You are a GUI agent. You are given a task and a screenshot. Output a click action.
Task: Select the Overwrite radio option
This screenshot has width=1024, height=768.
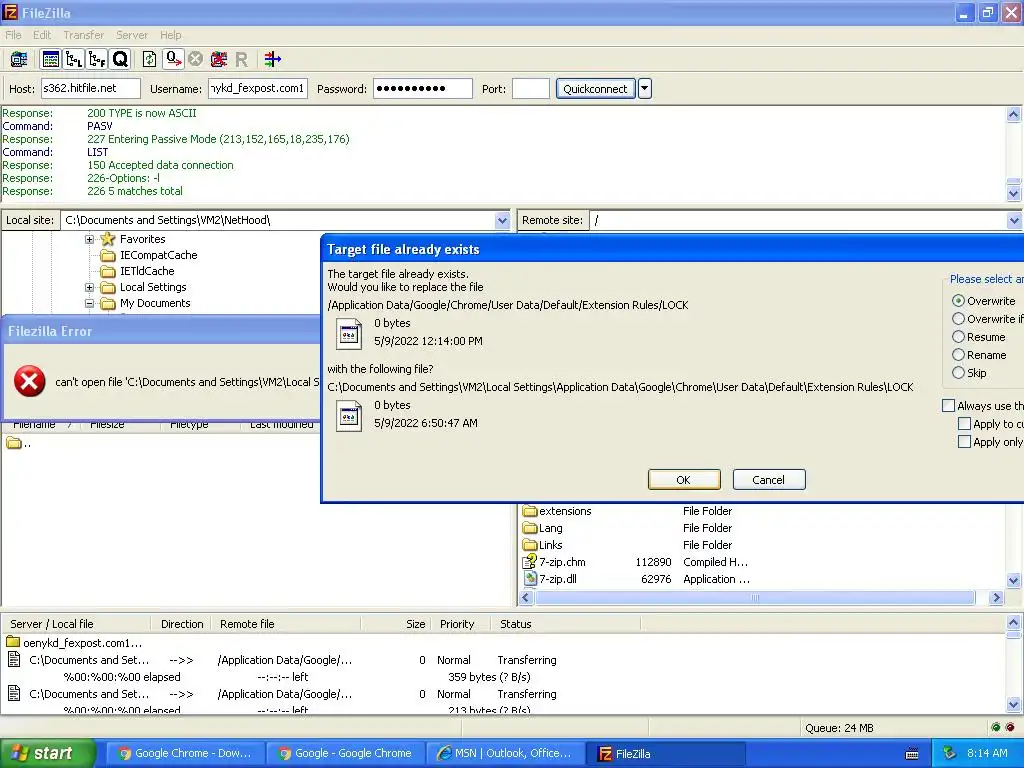point(958,301)
